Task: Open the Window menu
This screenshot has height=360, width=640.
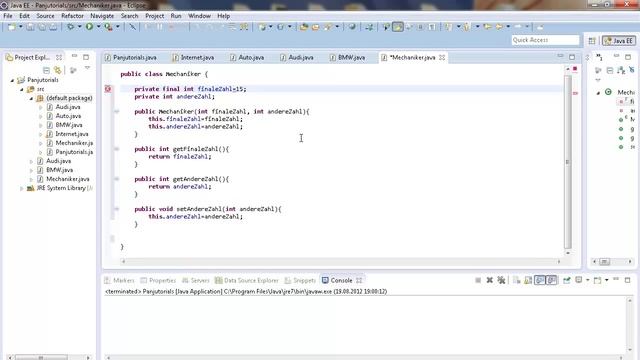Action: (199, 16)
